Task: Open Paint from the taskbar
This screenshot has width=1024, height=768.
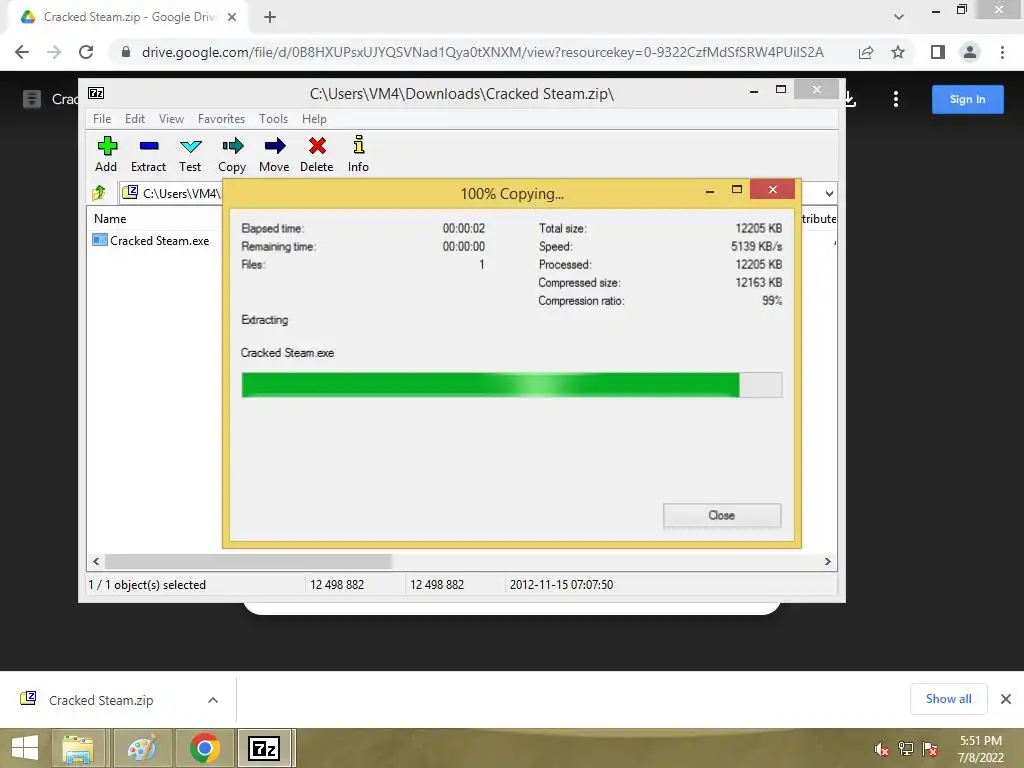Action: (x=142, y=748)
